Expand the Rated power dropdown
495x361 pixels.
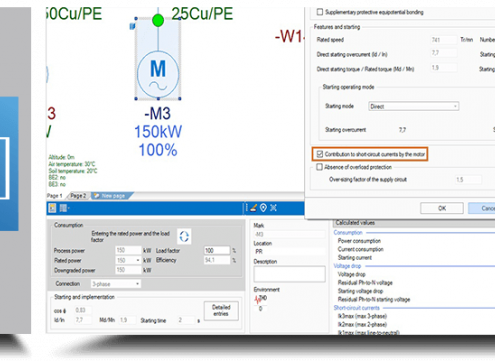click(x=138, y=260)
